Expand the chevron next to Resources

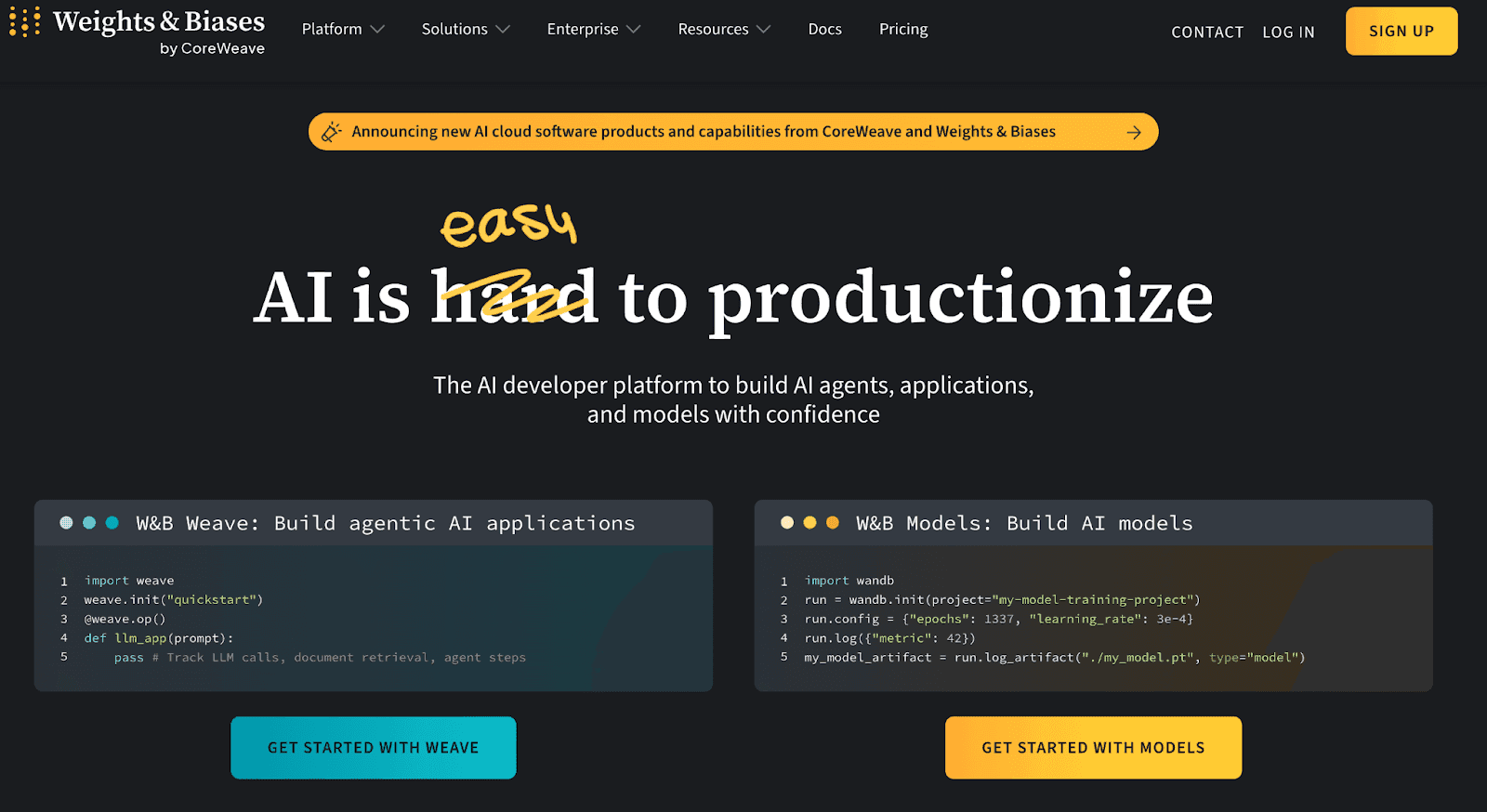[x=764, y=30]
